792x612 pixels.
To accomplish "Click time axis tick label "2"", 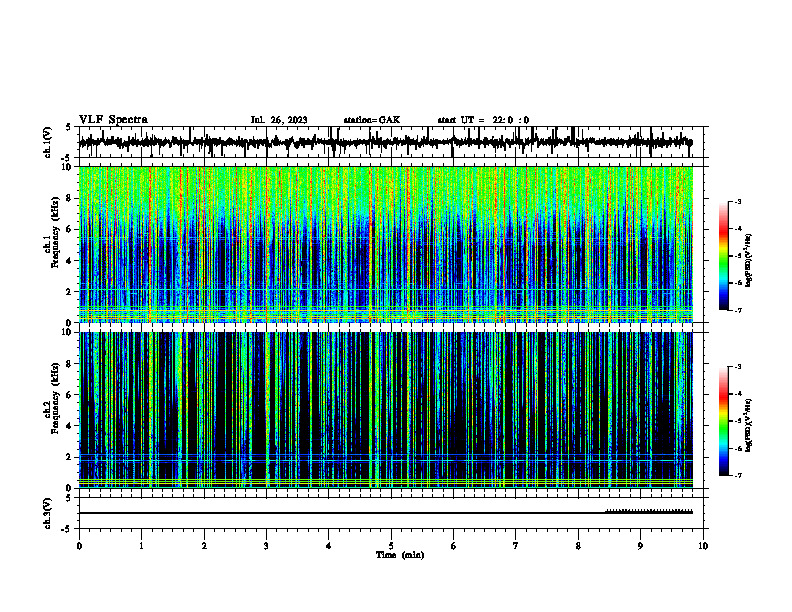I will coord(204,546).
